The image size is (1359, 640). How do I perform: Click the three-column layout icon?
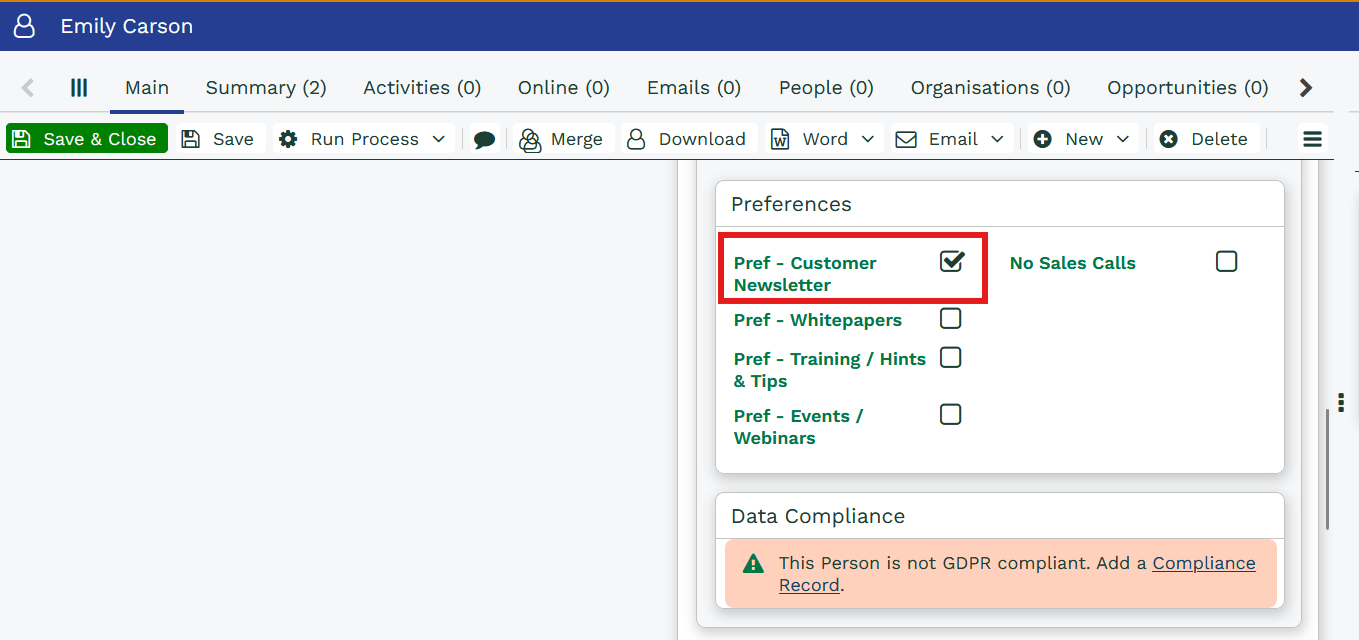point(79,88)
